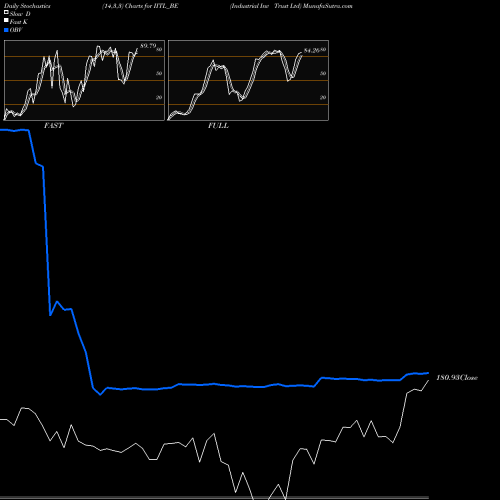Click the 'FAST' label under the chart
500x500 pixels.
click(x=54, y=126)
